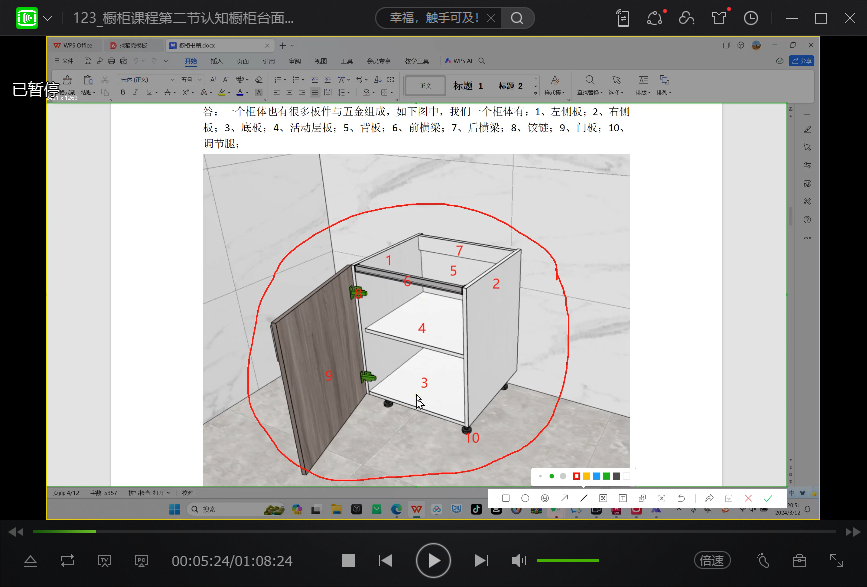Stop the video playback
Viewport: 867px width, 587px height.
(x=348, y=561)
